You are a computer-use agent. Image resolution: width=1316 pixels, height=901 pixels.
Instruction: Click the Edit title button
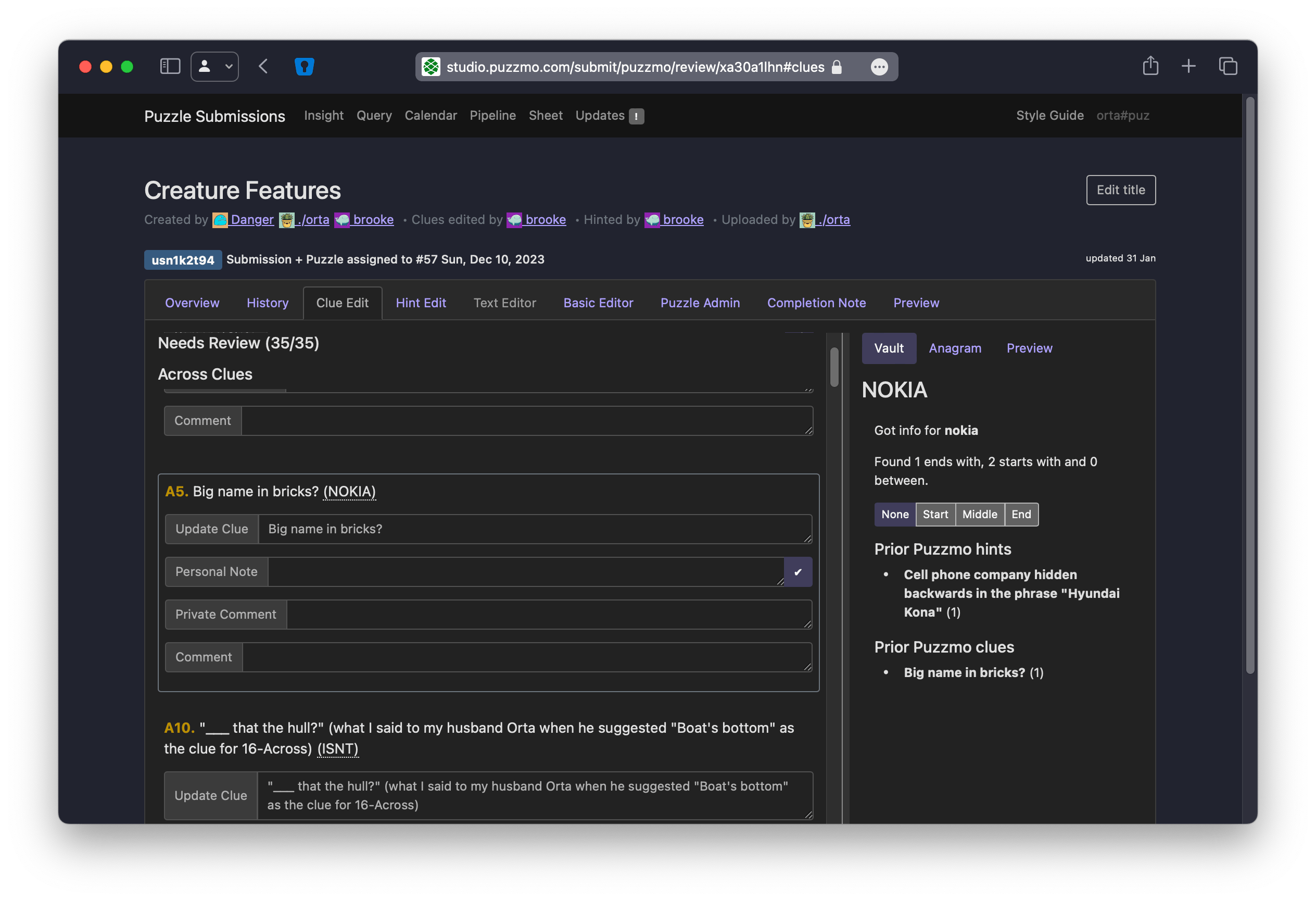pos(1120,191)
